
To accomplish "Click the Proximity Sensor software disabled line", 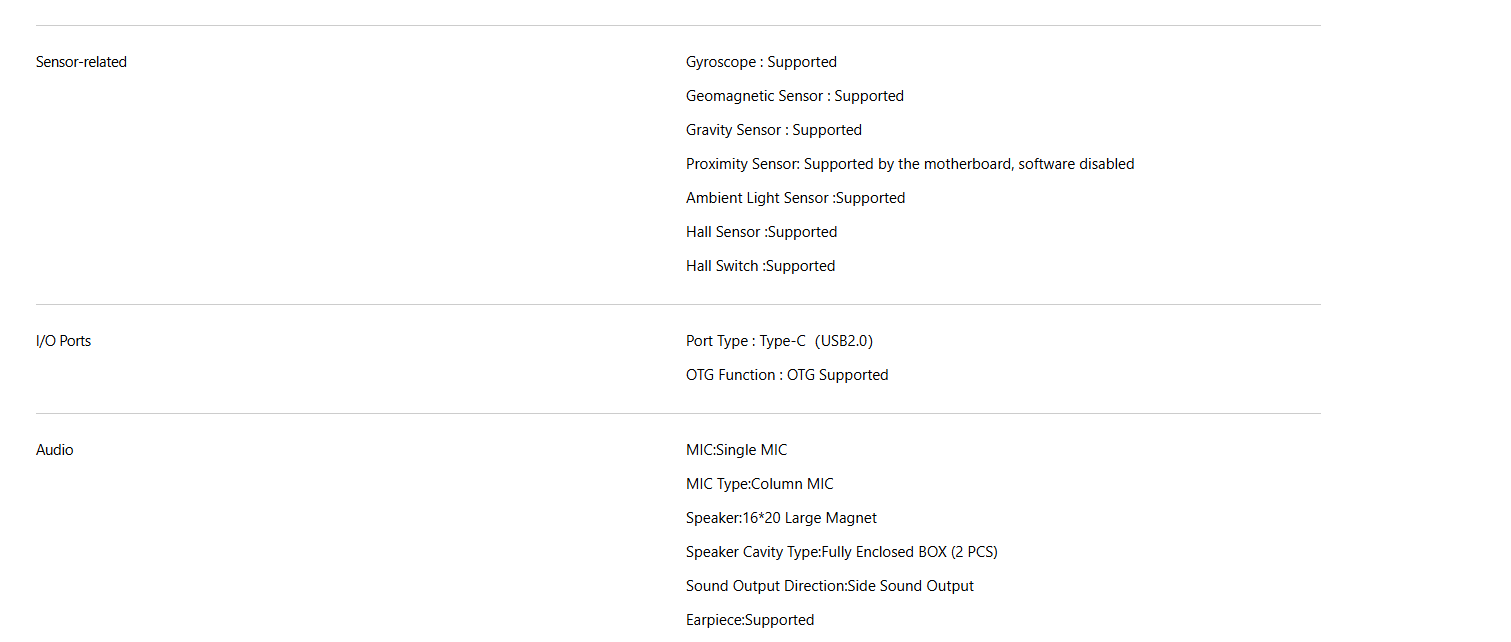I will click(x=909, y=164).
